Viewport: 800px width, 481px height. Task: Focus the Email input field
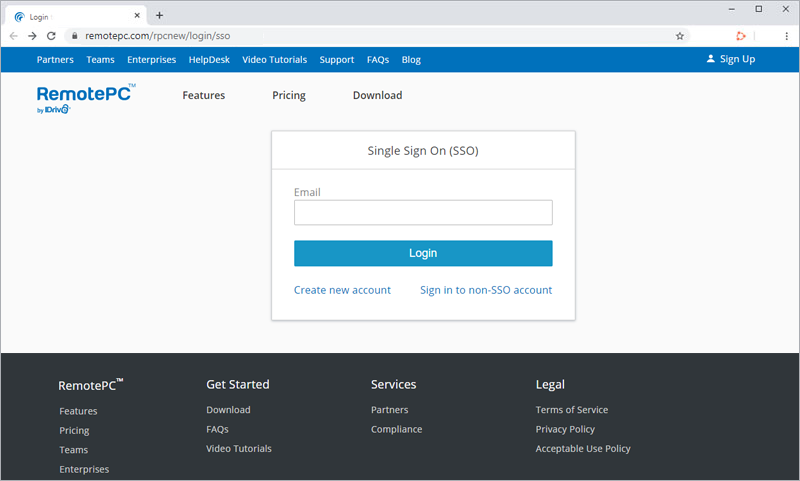[x=423, y=213]
